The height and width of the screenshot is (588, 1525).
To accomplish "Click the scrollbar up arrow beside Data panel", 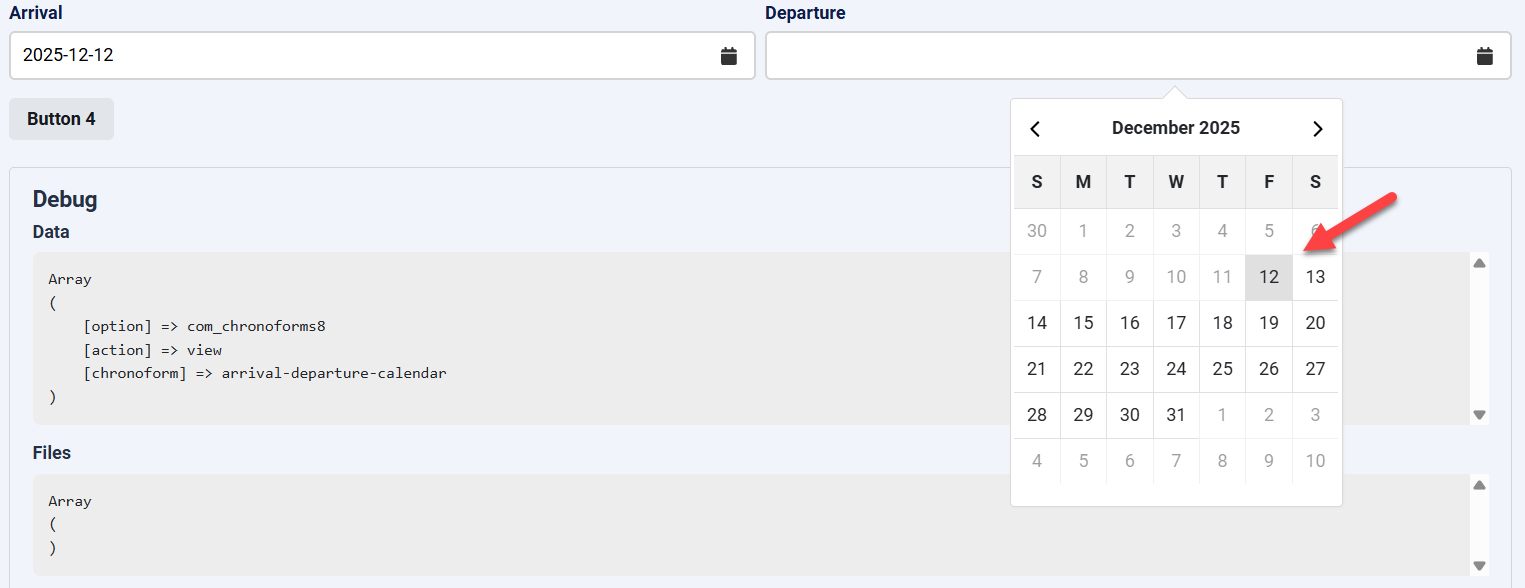I will coord(1479,262).
